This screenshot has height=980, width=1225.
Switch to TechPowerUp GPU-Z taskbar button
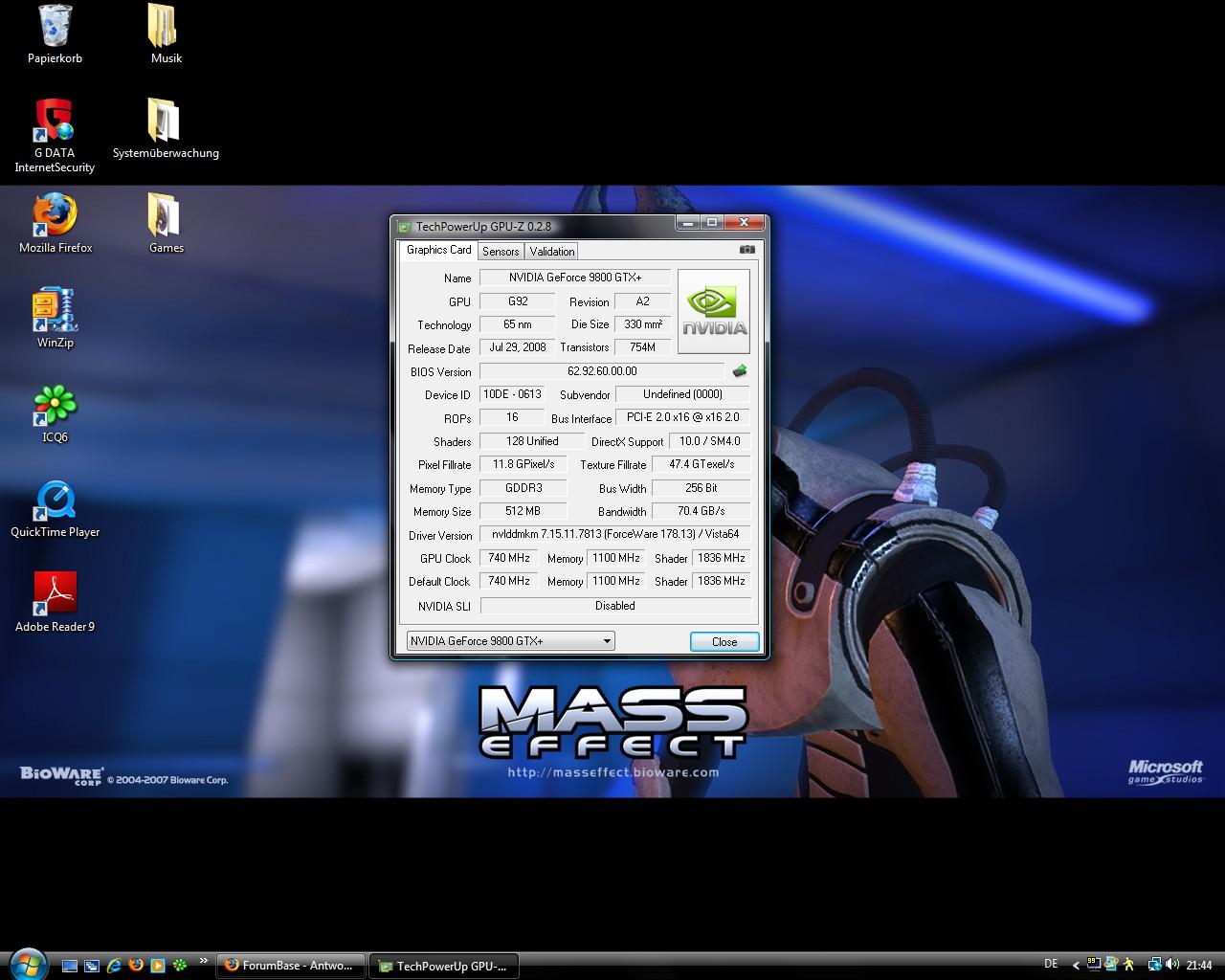pyautogui.click(x=445, y=966)
